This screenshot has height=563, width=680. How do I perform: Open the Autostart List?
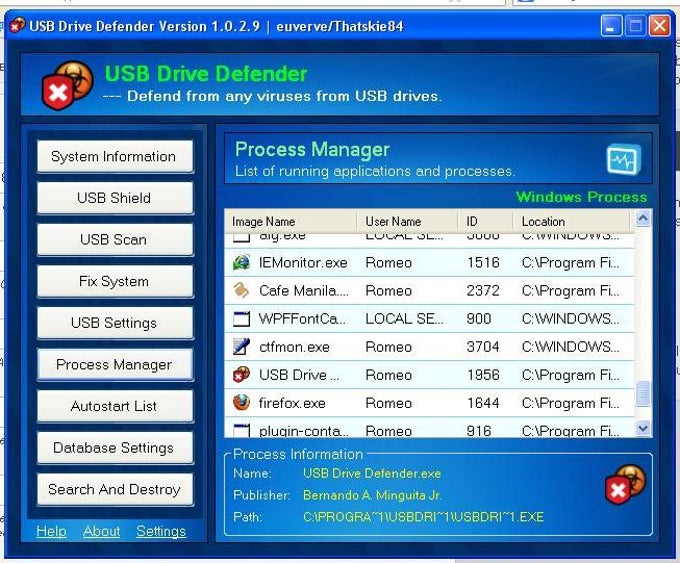(x=115, y=406)
